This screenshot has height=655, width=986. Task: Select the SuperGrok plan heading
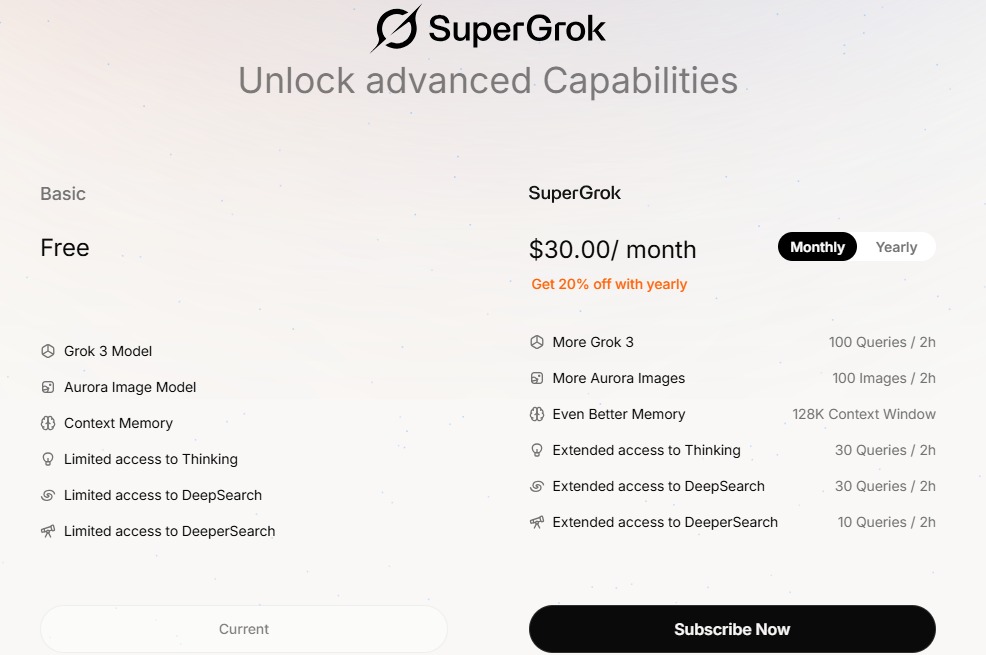575,193
